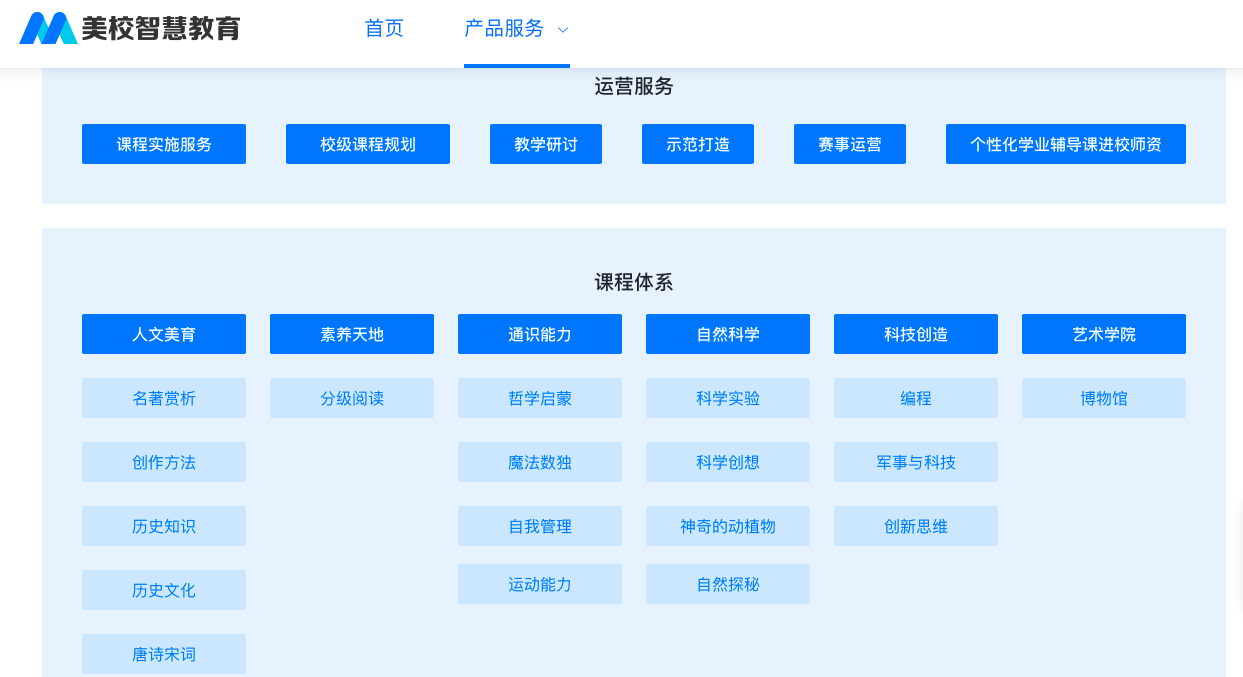Screen dimensions: 1243x677
Task: Open 个性化学业辅导课进校师资 service
Action: click(1065, 143)
